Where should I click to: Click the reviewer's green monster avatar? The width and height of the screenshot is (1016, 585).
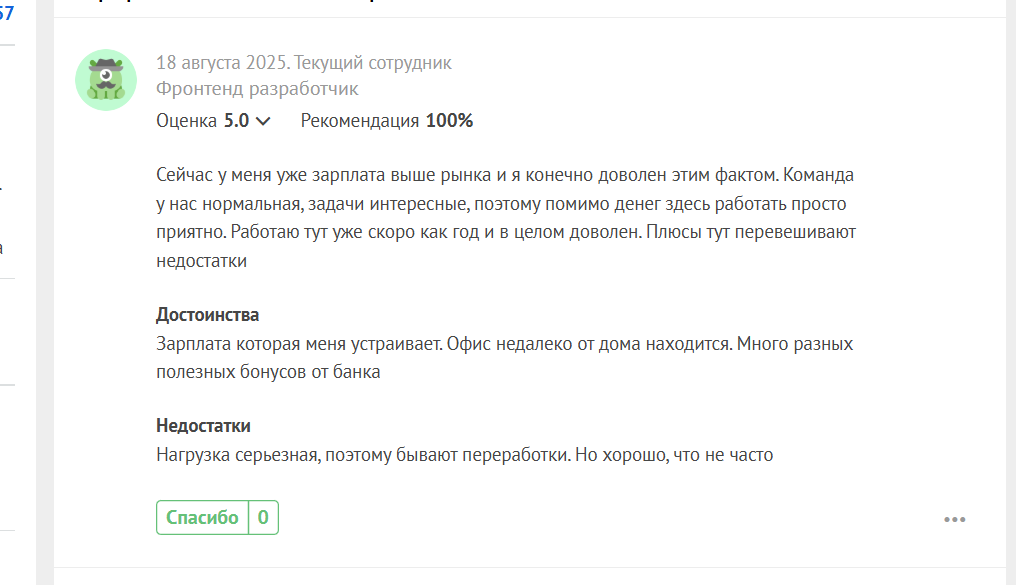coord(106,80)
